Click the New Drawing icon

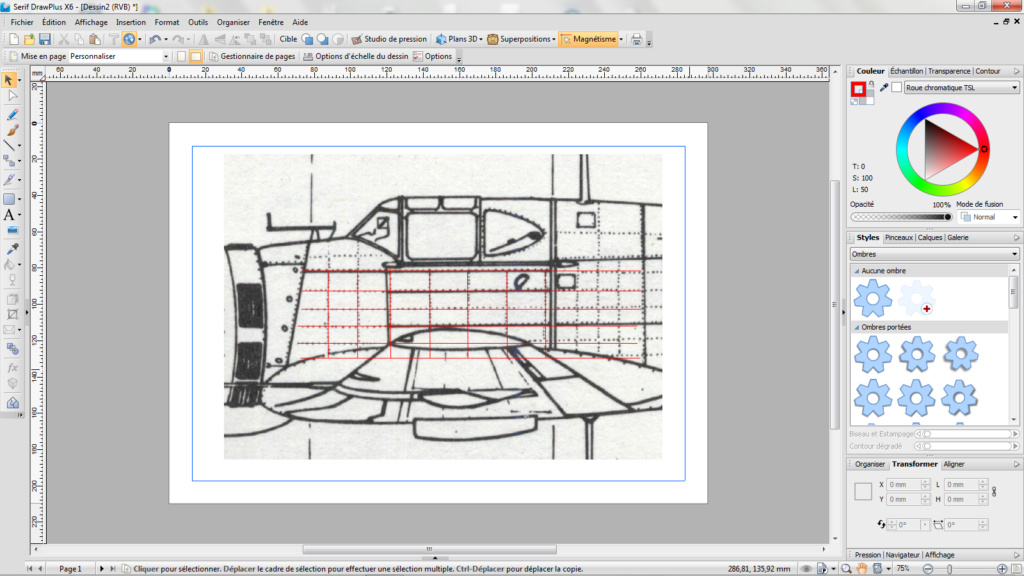tap(13, 39)
